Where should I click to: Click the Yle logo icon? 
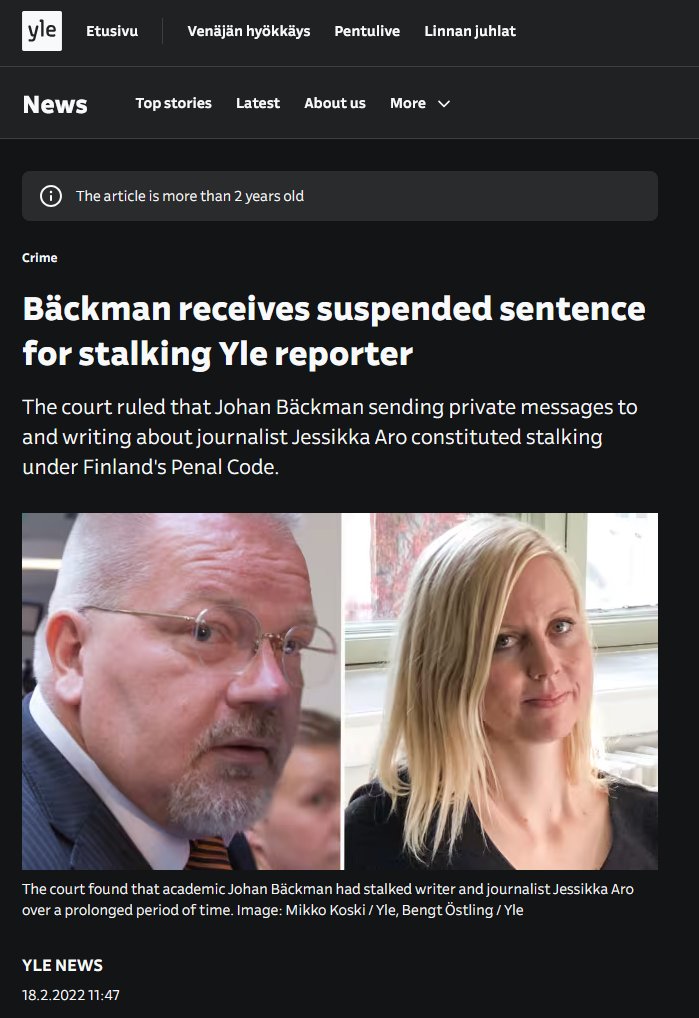(42, 31)
